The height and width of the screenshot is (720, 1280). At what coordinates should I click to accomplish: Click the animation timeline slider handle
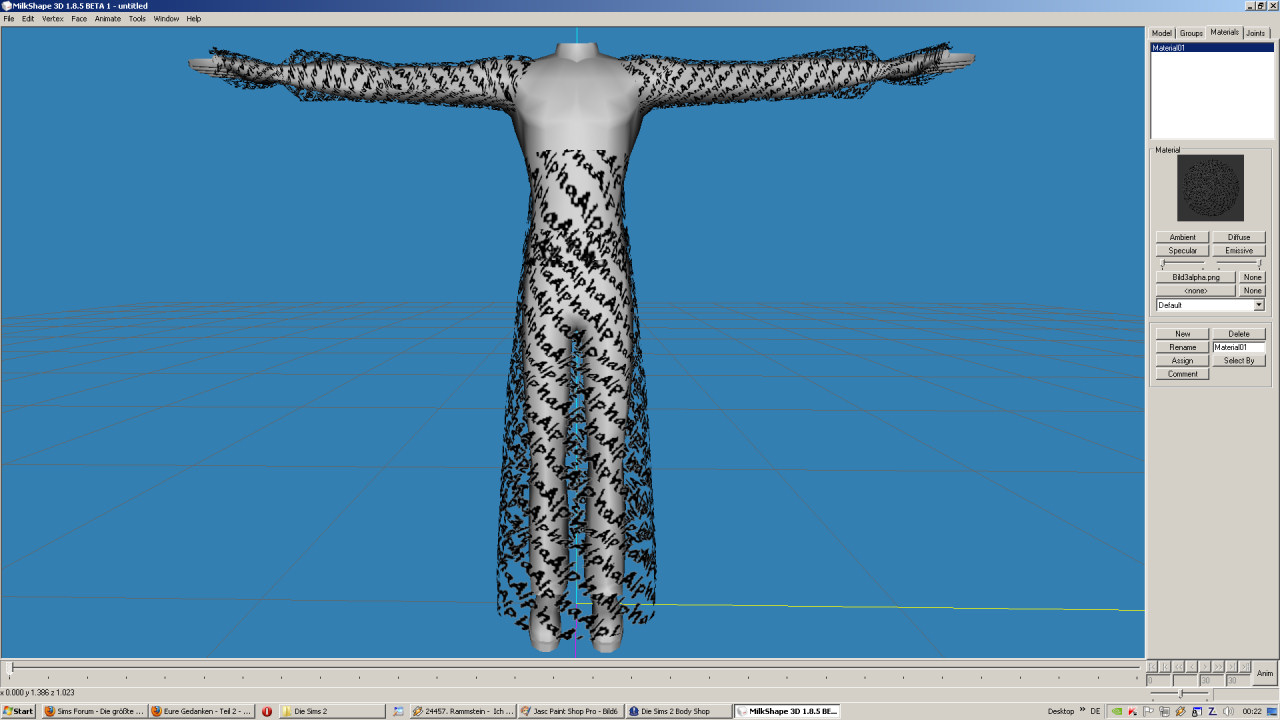12,667
